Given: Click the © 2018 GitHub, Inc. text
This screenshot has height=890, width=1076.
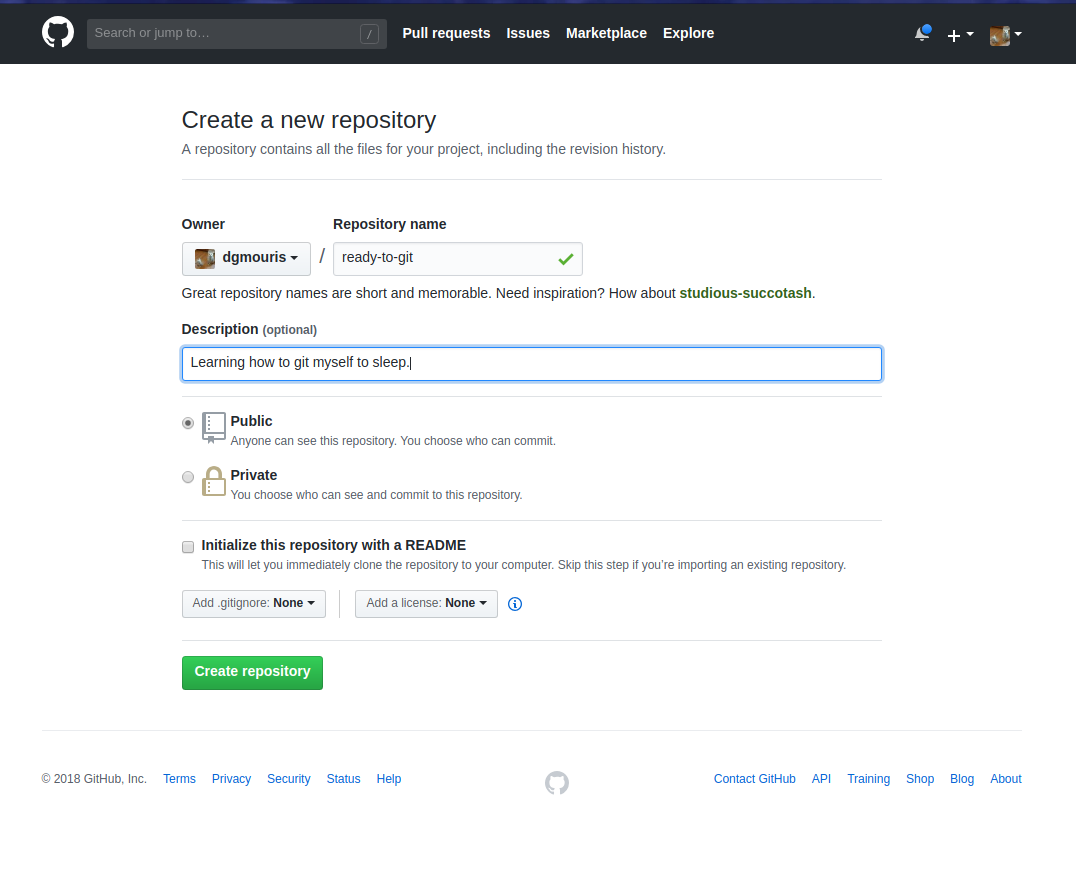Looking at the screenshot, I should point(94,779).
